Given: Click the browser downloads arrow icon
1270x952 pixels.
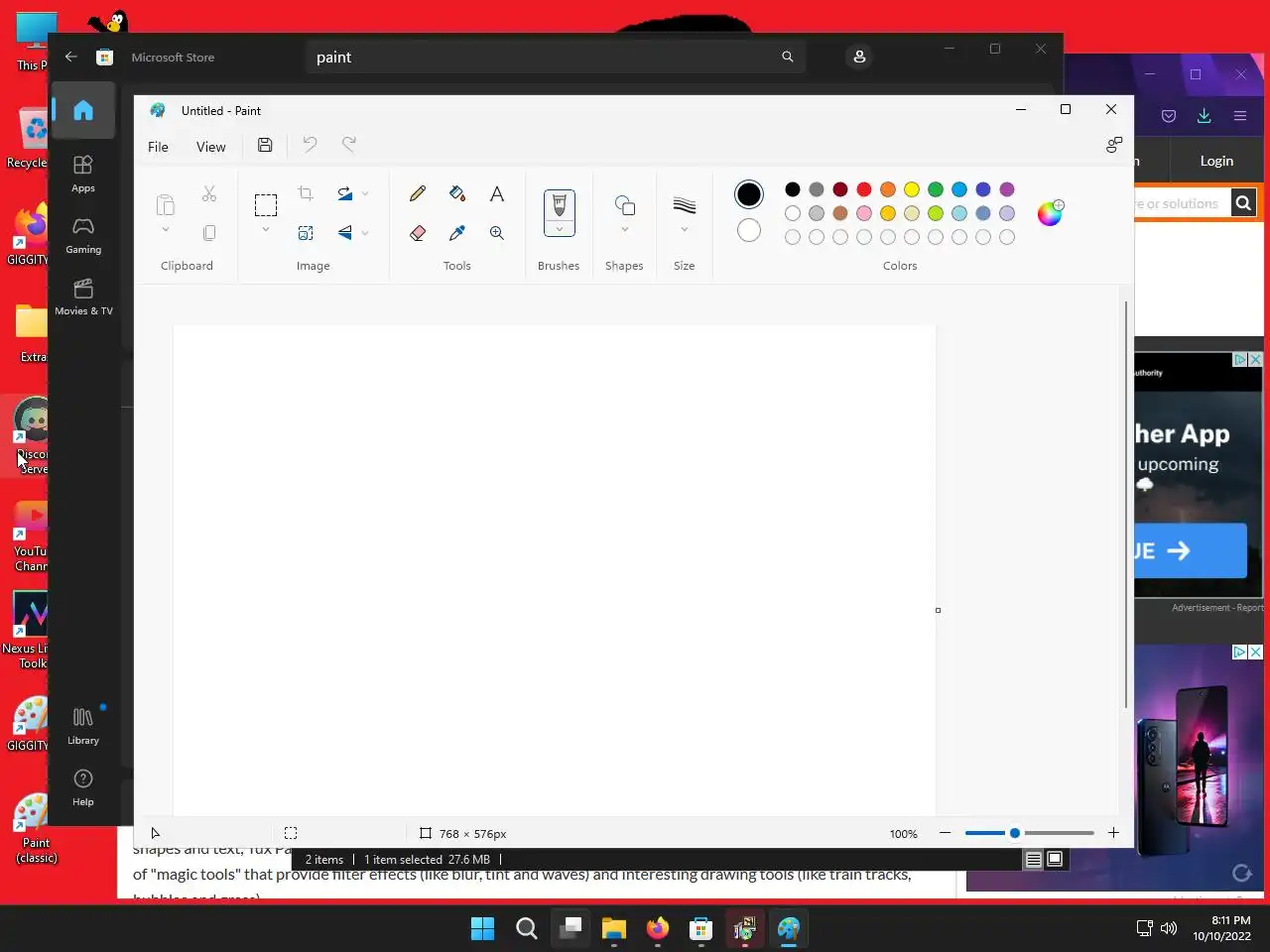Looking at the screenshot, I should [x=1204, y=116].
